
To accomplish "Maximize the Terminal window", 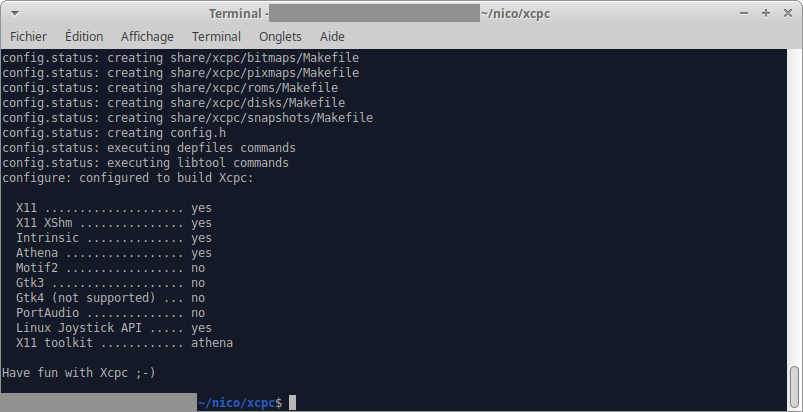I will pos(766,13).
